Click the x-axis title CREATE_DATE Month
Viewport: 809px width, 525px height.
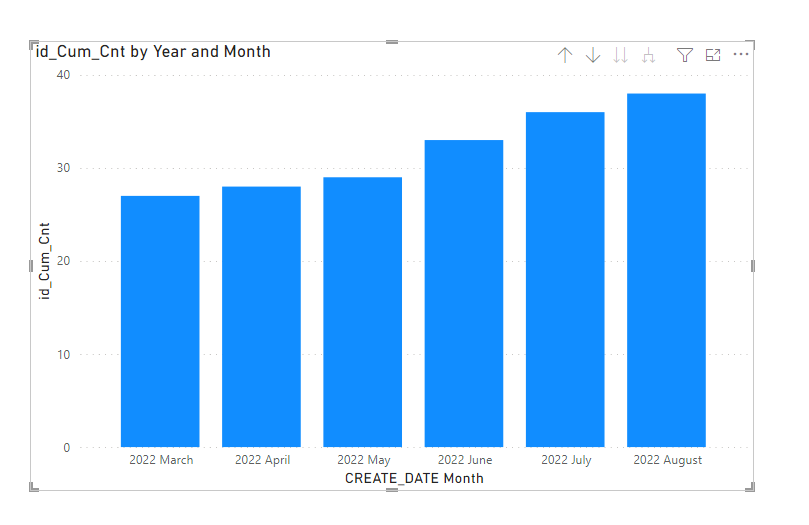tap(414, 479)
